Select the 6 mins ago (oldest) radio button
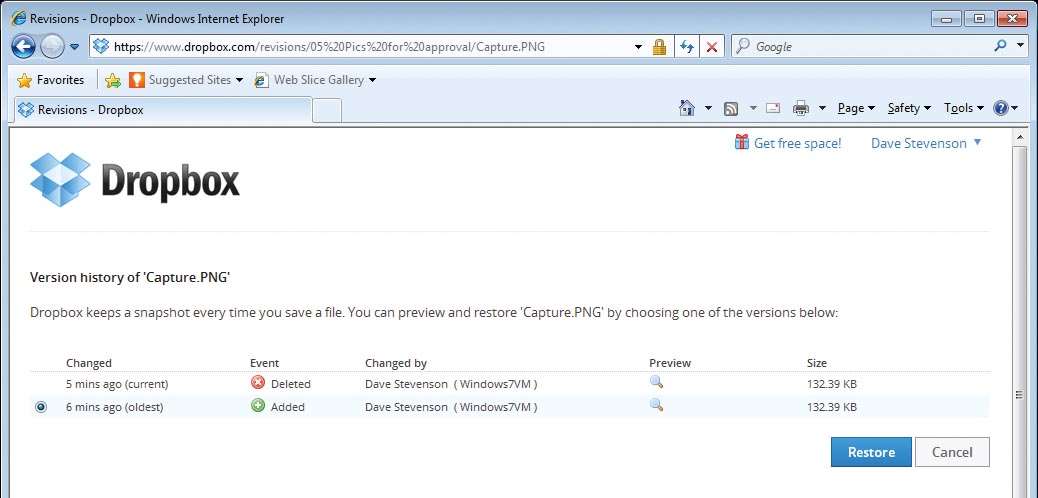The image size is (1038, 498). coord(41,407)
